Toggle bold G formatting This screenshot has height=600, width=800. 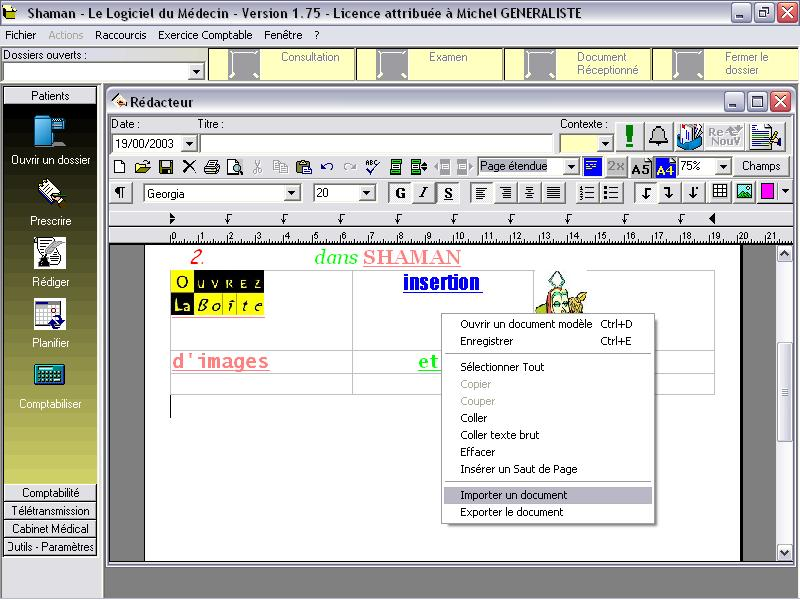tap(401, 193)
